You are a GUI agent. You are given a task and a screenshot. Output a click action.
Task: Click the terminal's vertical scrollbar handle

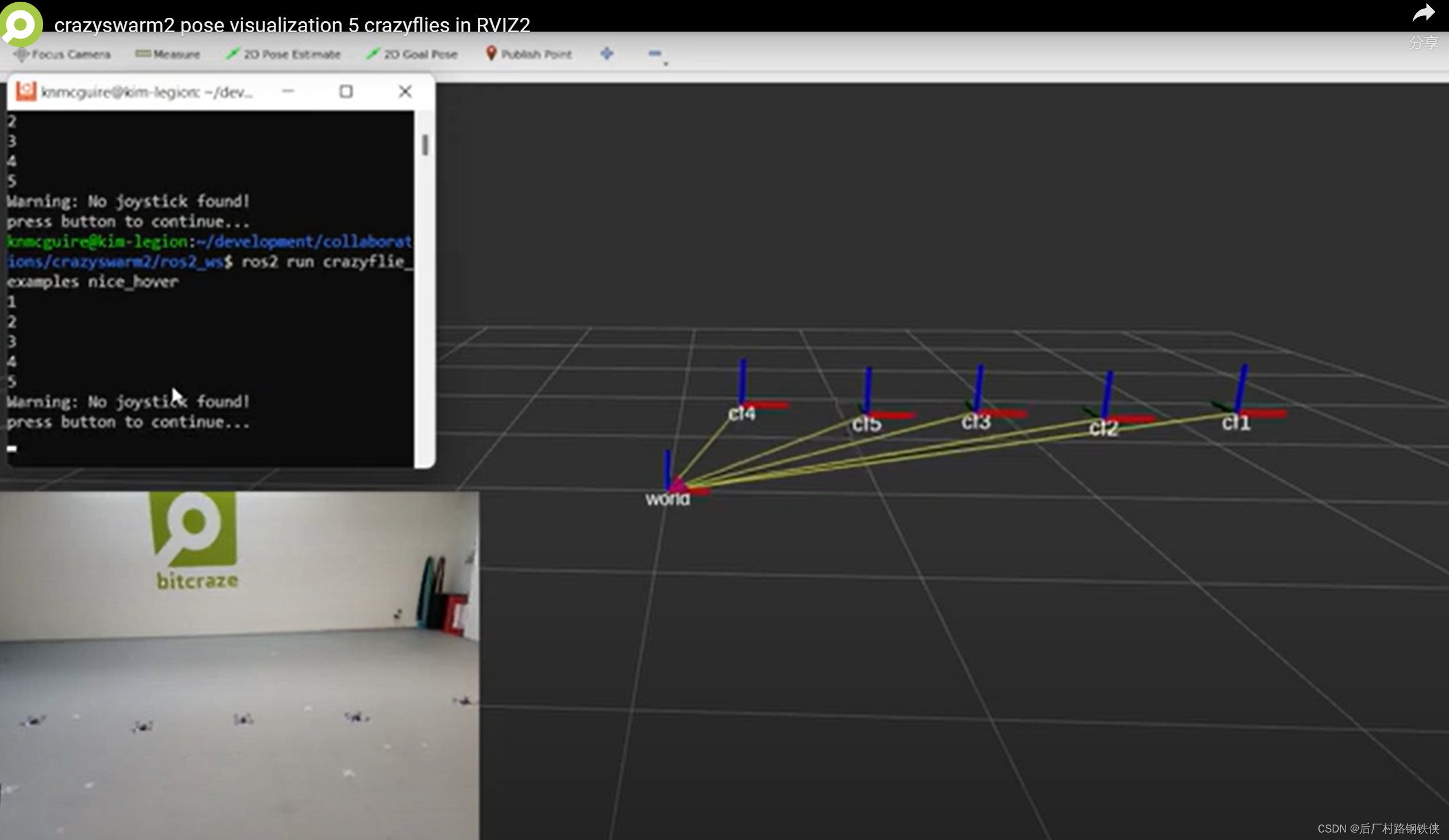coord(425,145)
